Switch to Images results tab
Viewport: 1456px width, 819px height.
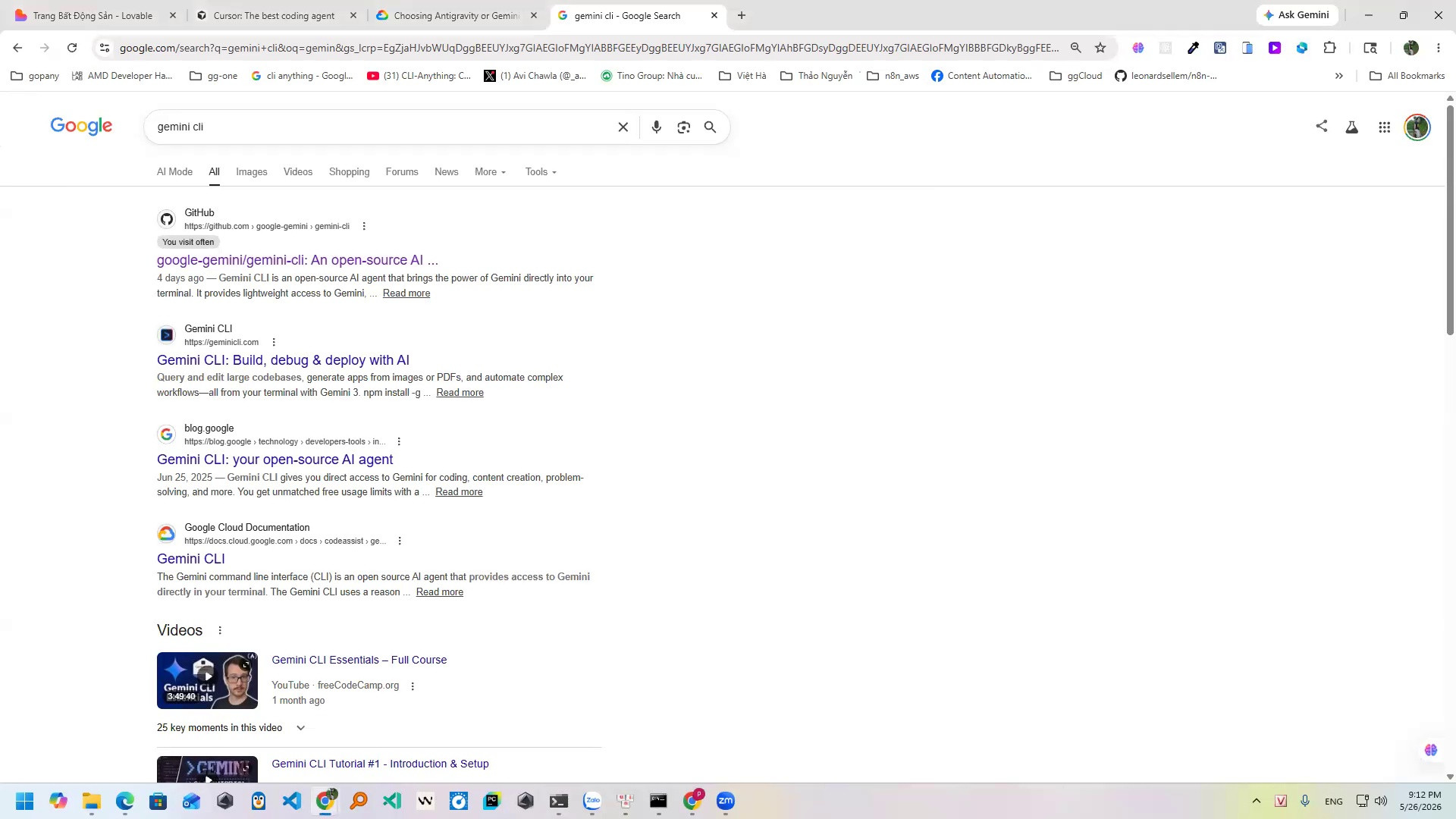[x=252, y=172]
